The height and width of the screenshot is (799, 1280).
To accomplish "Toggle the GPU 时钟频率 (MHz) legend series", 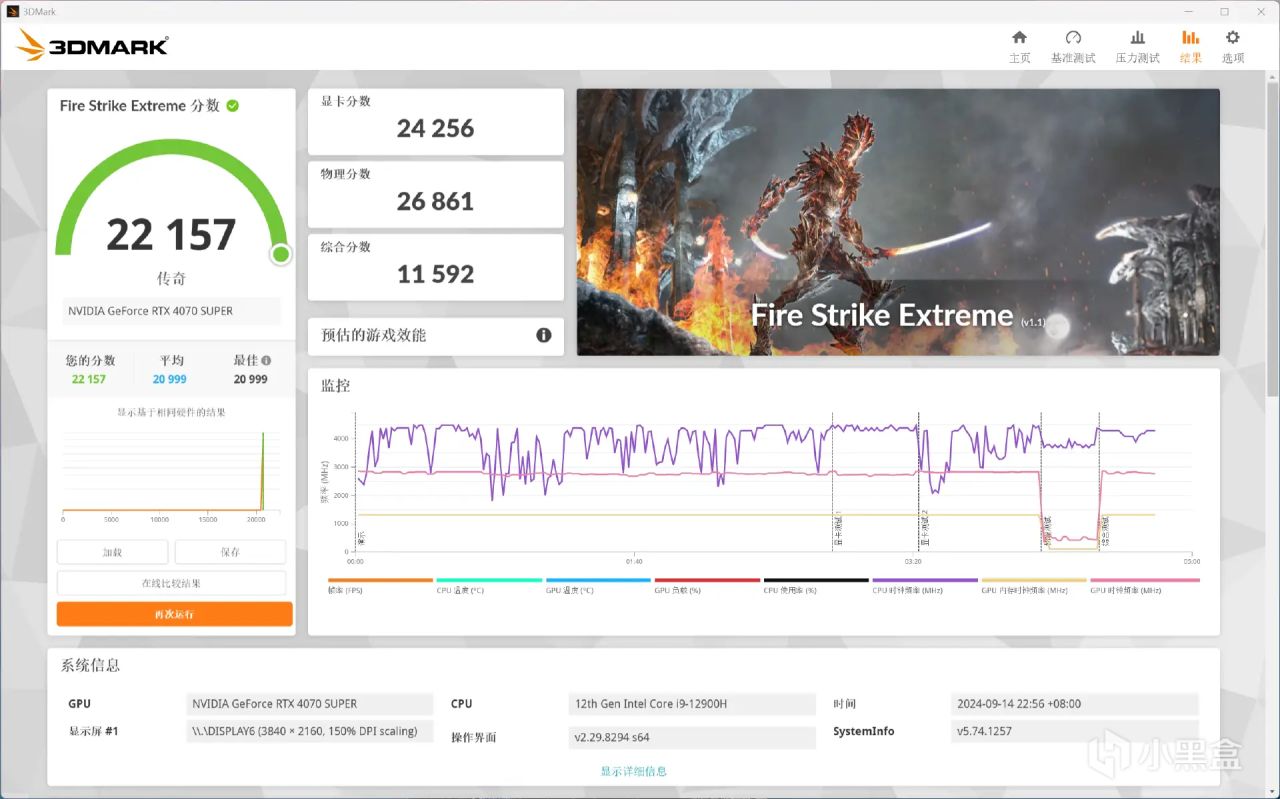I will pos(1144,586).
